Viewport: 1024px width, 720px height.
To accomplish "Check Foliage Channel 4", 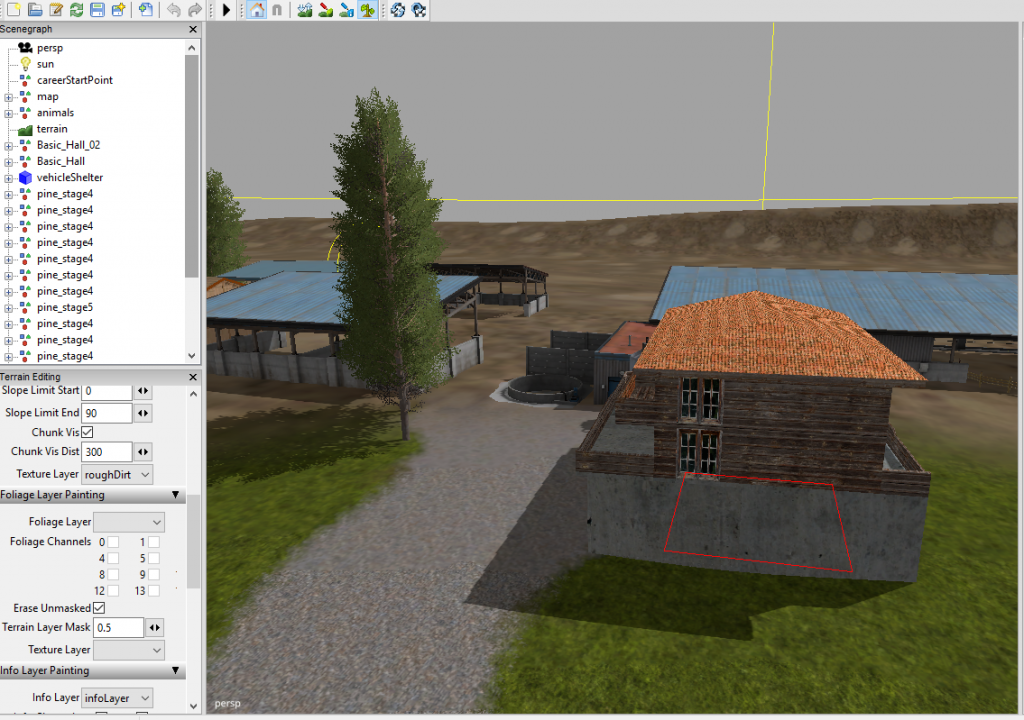I will tap(113, 558).
